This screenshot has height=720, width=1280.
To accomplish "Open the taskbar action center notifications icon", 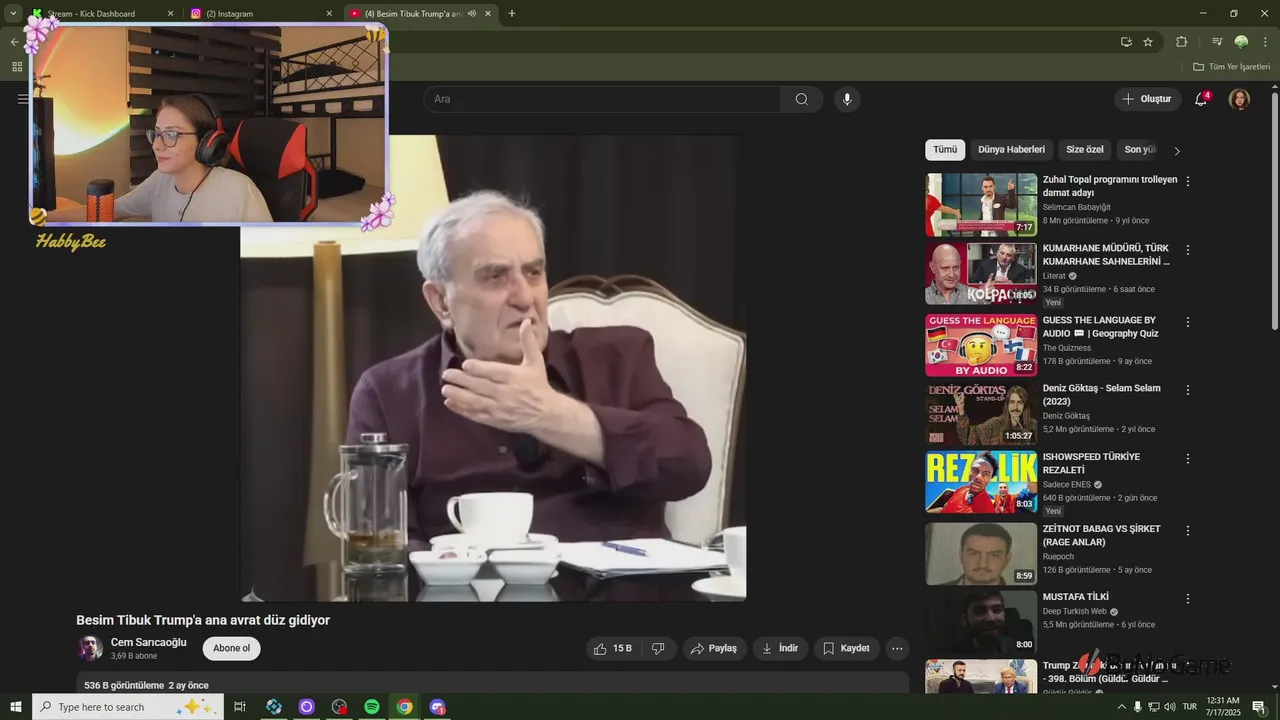I will pyautogui.click(x=1259, y=707).
